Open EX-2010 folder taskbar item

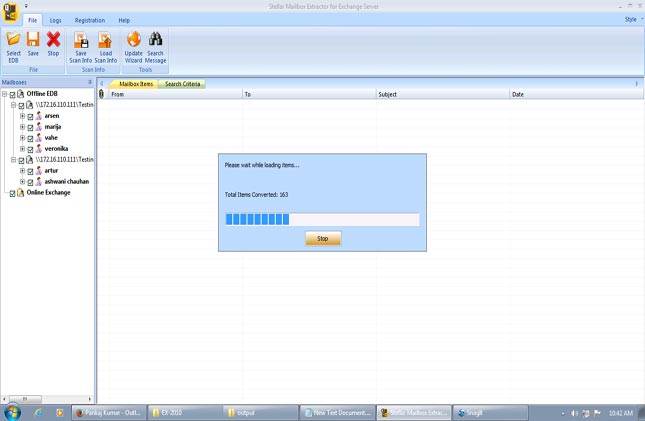(185, 412)
